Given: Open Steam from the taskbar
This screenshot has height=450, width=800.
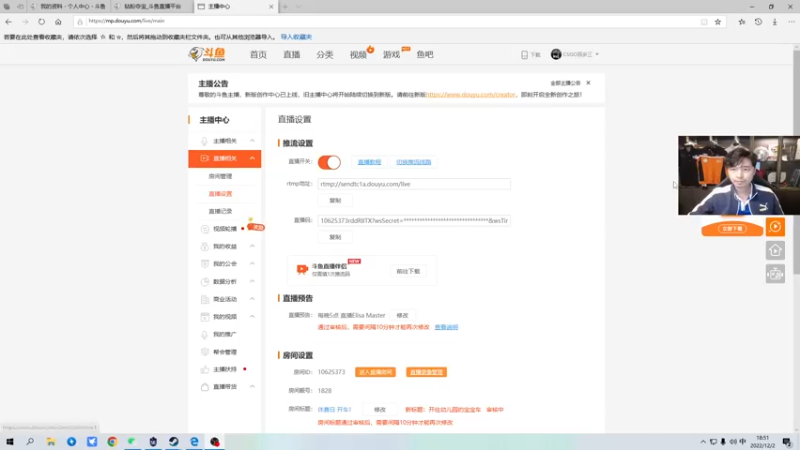Looking at the screenshot, I should pyautogui.click(x=173, y=442).
